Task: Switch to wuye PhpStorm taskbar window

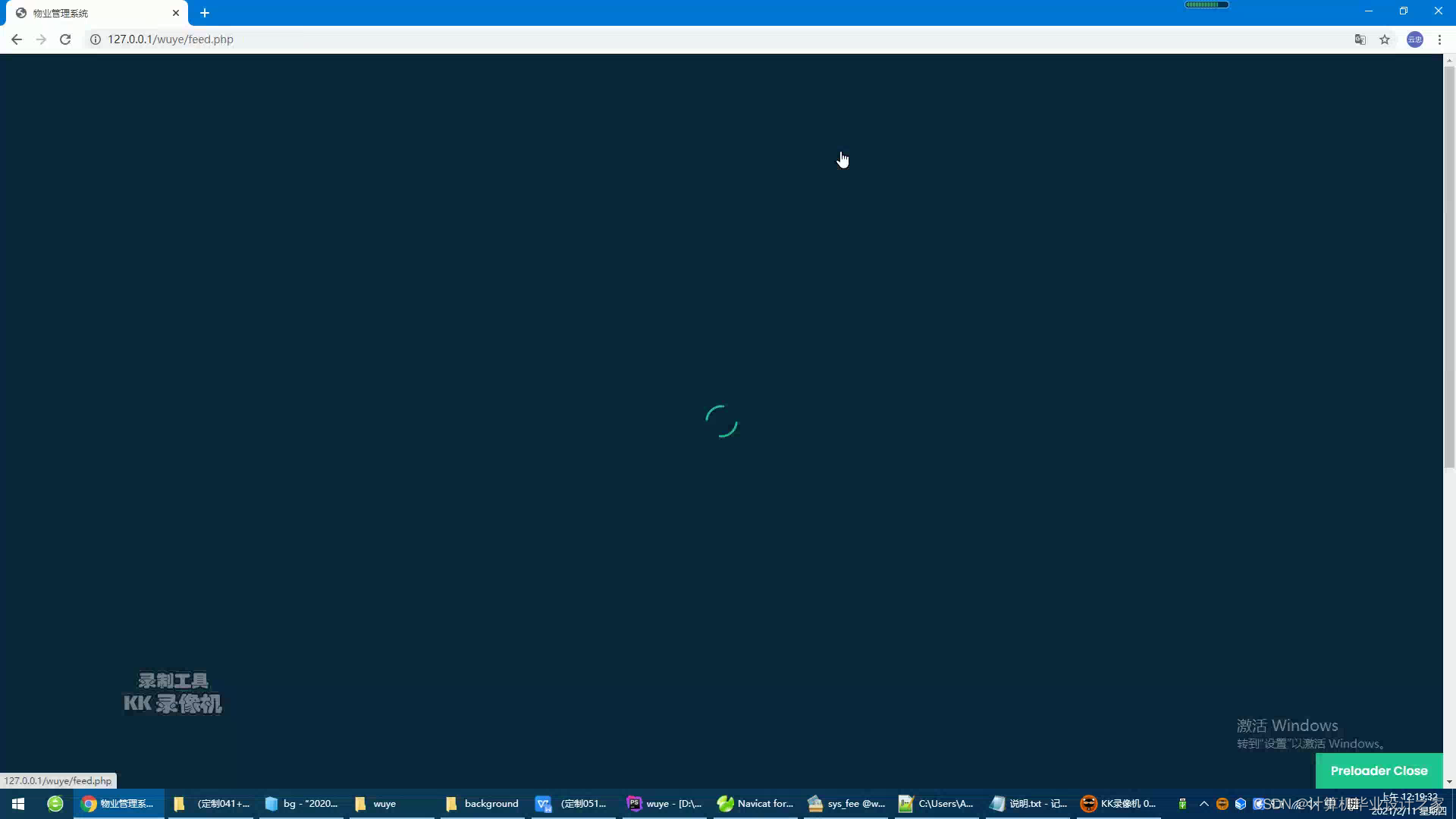Action: [664, 804]
